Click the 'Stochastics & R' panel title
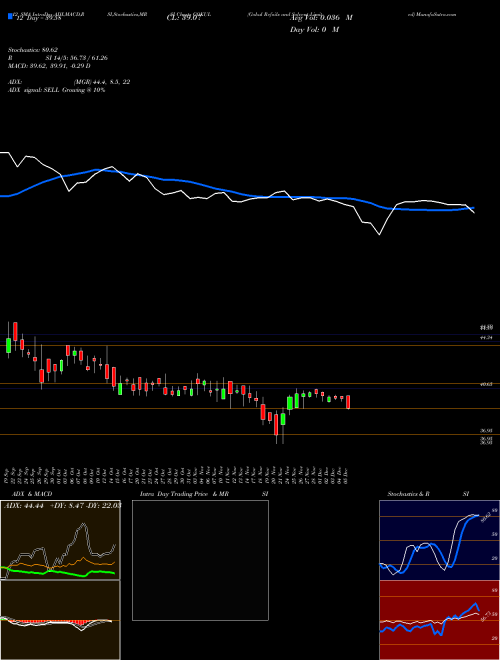Image resolution: width=500 pixels, height=660 pixels. click(x=409, y=494)
